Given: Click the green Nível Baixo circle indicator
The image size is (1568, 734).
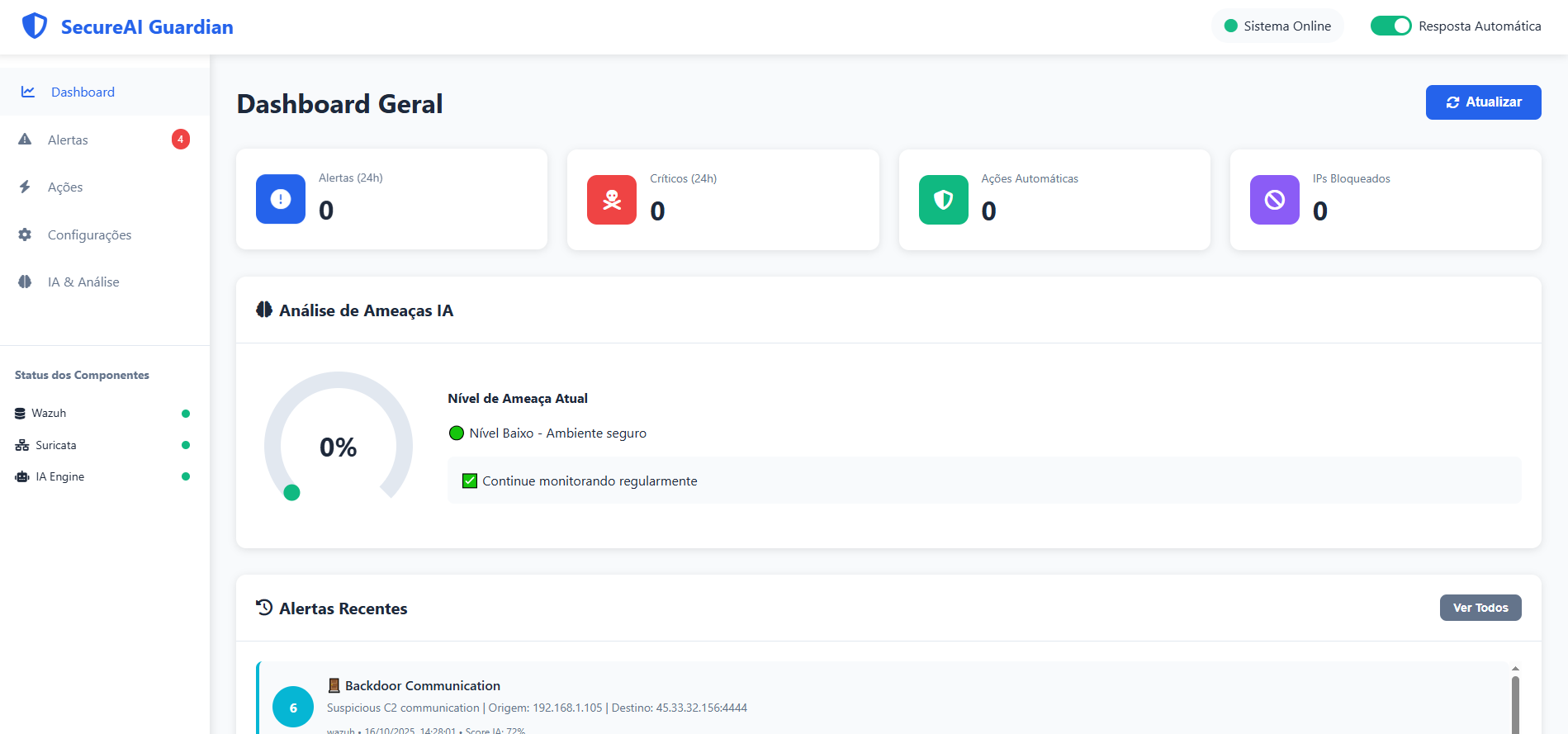Looking at the screenshot, I should [457, 433].
